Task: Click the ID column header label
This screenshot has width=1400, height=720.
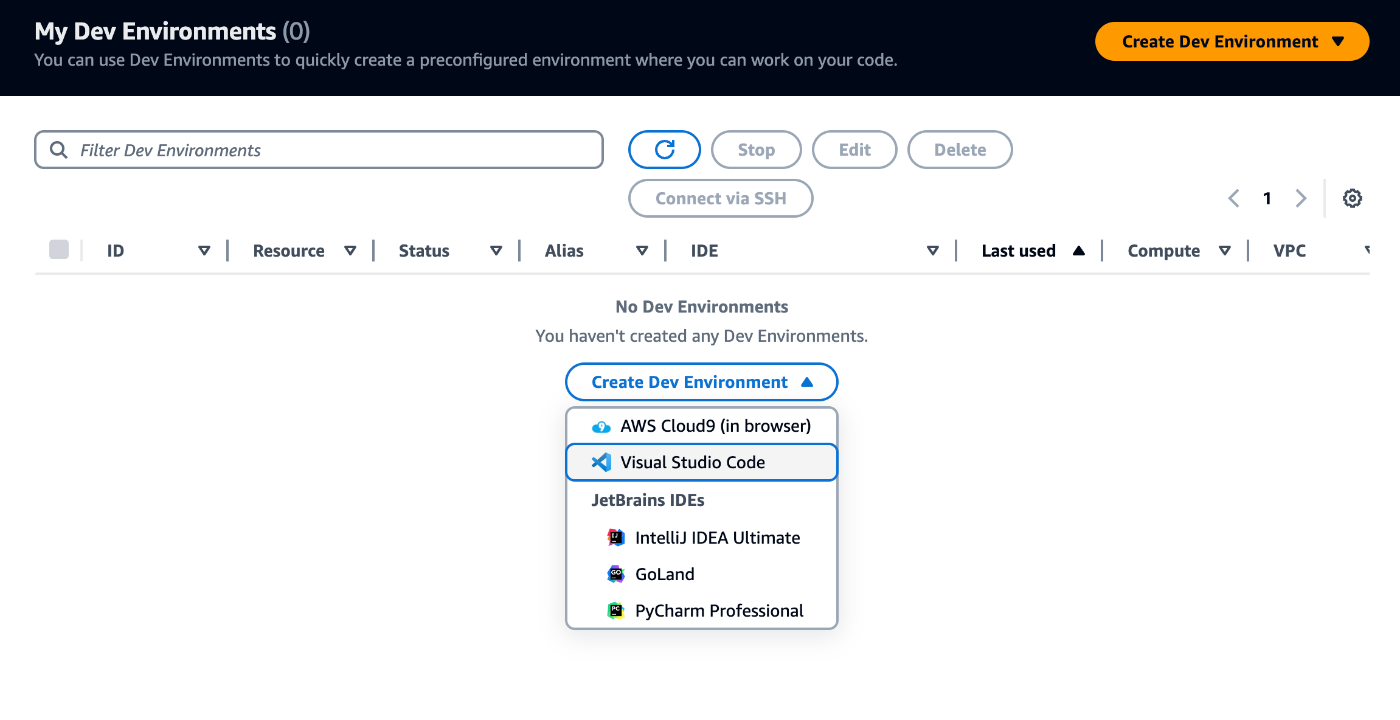Action: tap(116, 251)
